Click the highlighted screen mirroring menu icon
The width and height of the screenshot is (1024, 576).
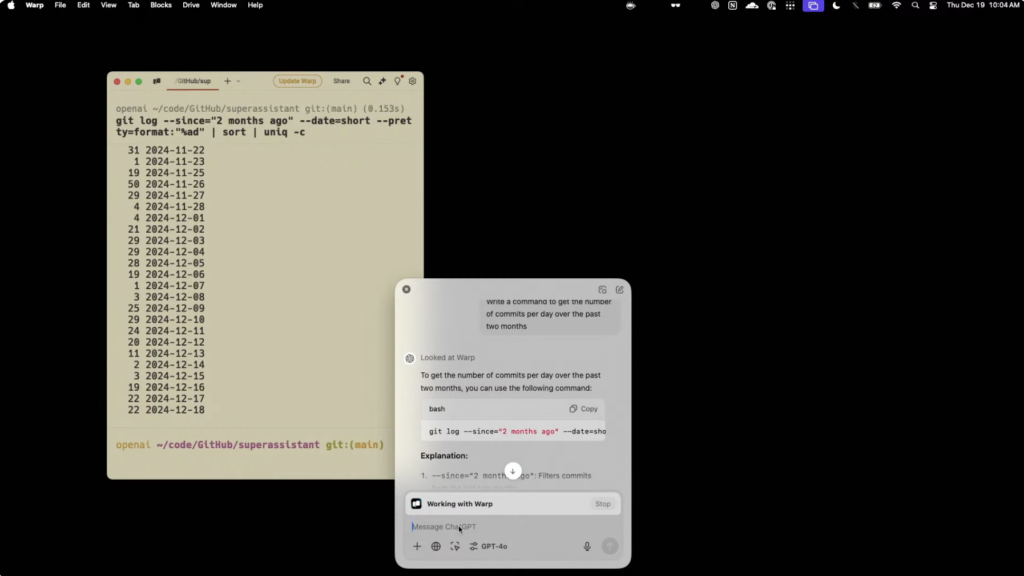click(x=813, y=5)
